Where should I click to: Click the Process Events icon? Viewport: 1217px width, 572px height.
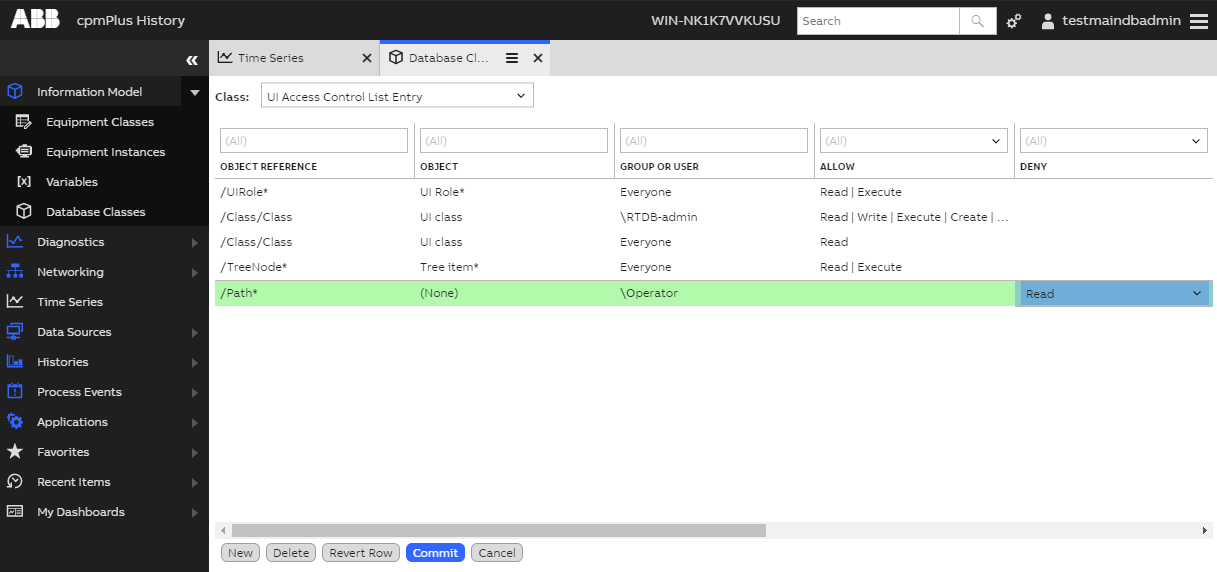pyautogui.click(x=15, y=391)
